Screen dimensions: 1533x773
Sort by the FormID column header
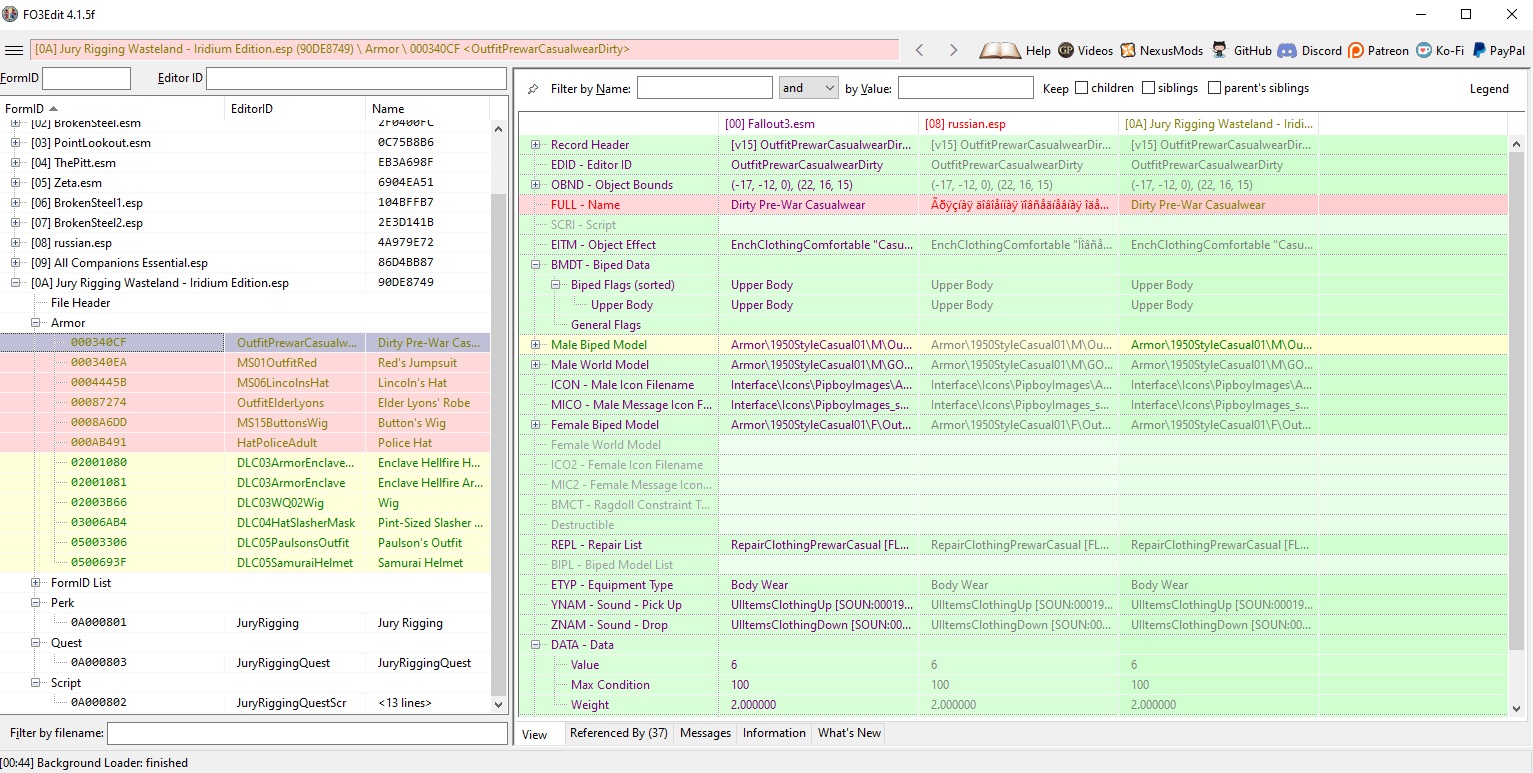(x=113, y=108)
